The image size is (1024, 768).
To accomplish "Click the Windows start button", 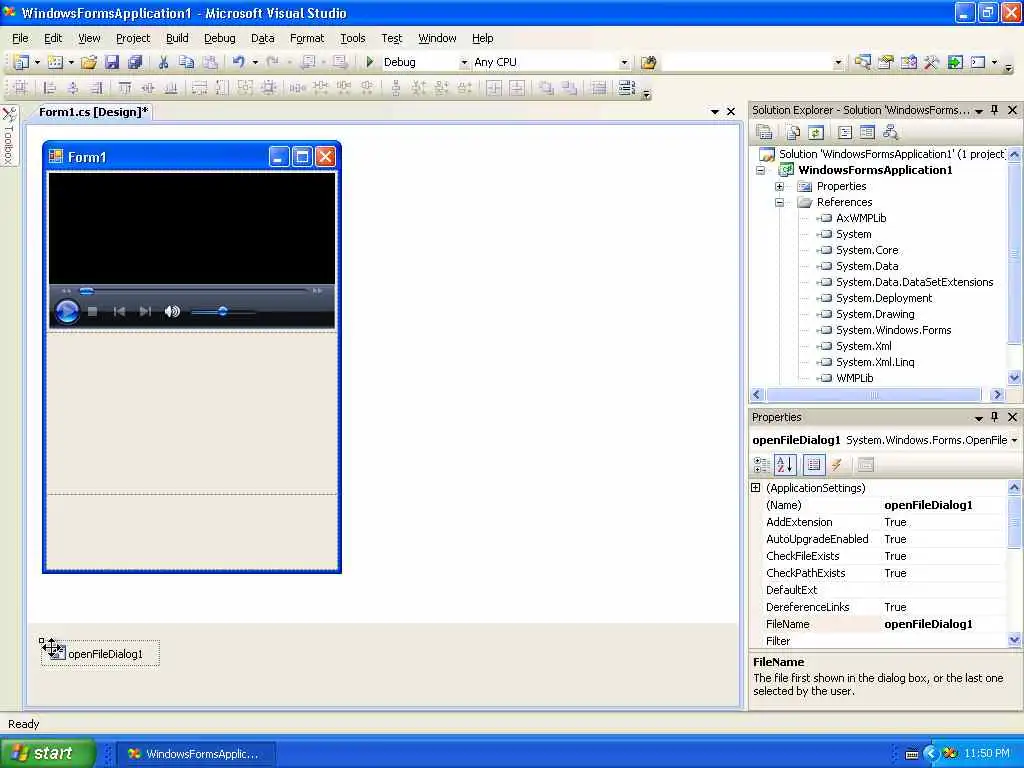I will coord(47,753).
